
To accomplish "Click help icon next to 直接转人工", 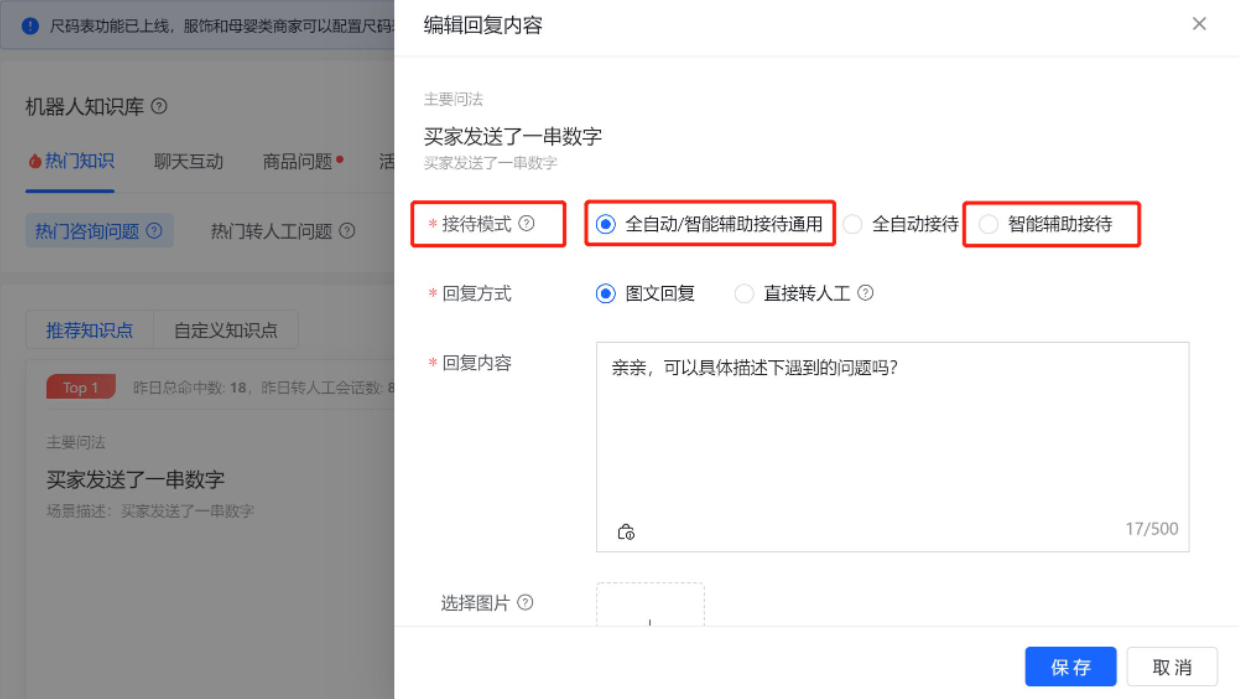I will (x=866, y=293).
